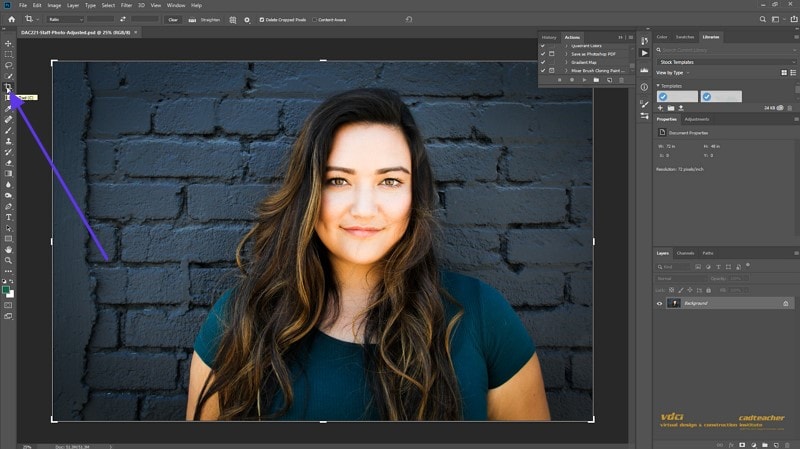Viewport: 800px width, 449px height.
Task: Play the selected action
Action: click(584, 80)
